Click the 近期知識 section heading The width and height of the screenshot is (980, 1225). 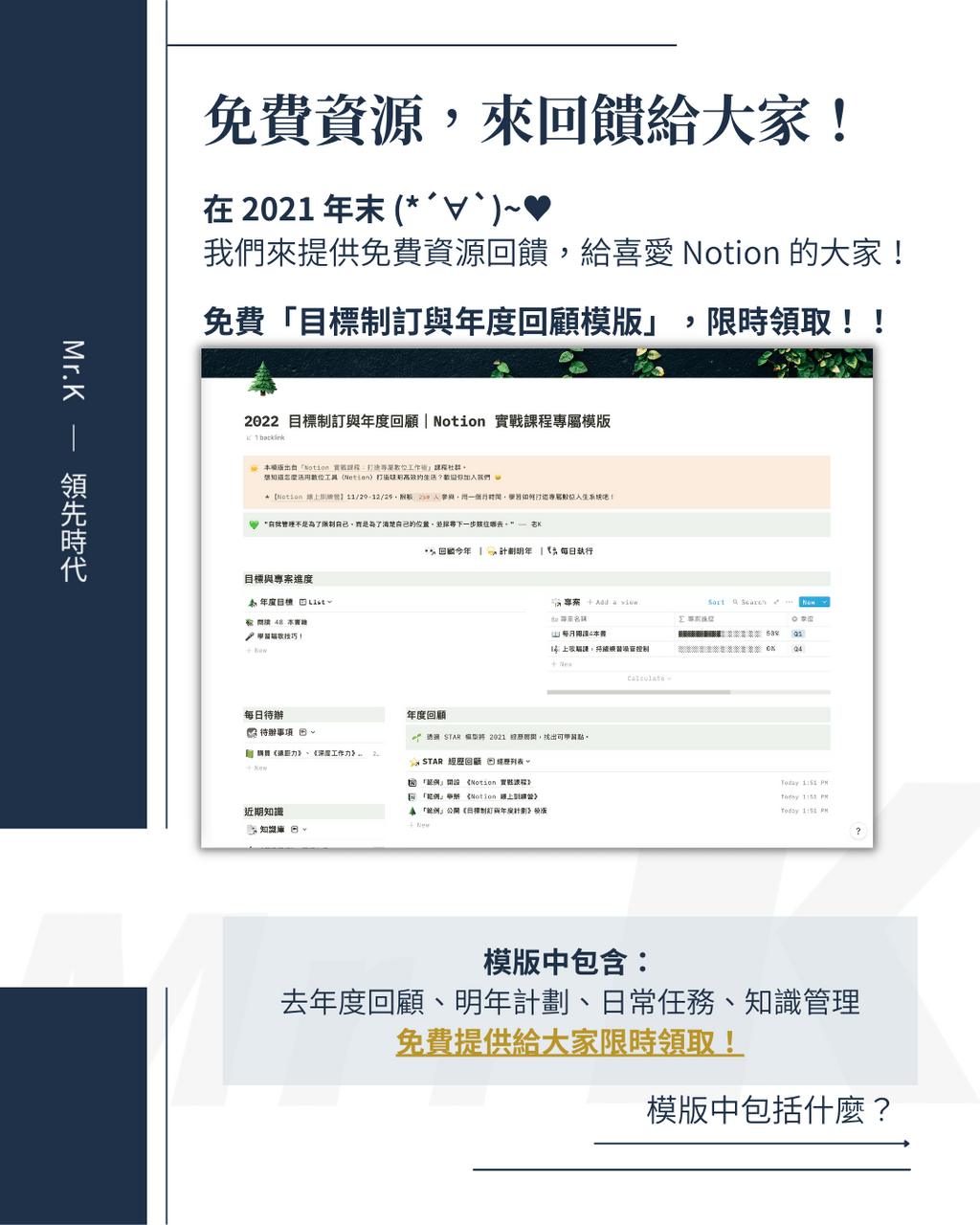pos(264,812)
